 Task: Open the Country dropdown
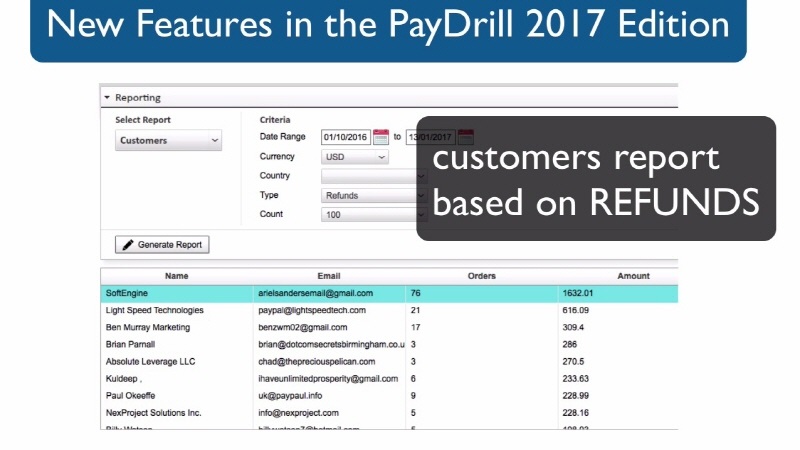[373, 176]
